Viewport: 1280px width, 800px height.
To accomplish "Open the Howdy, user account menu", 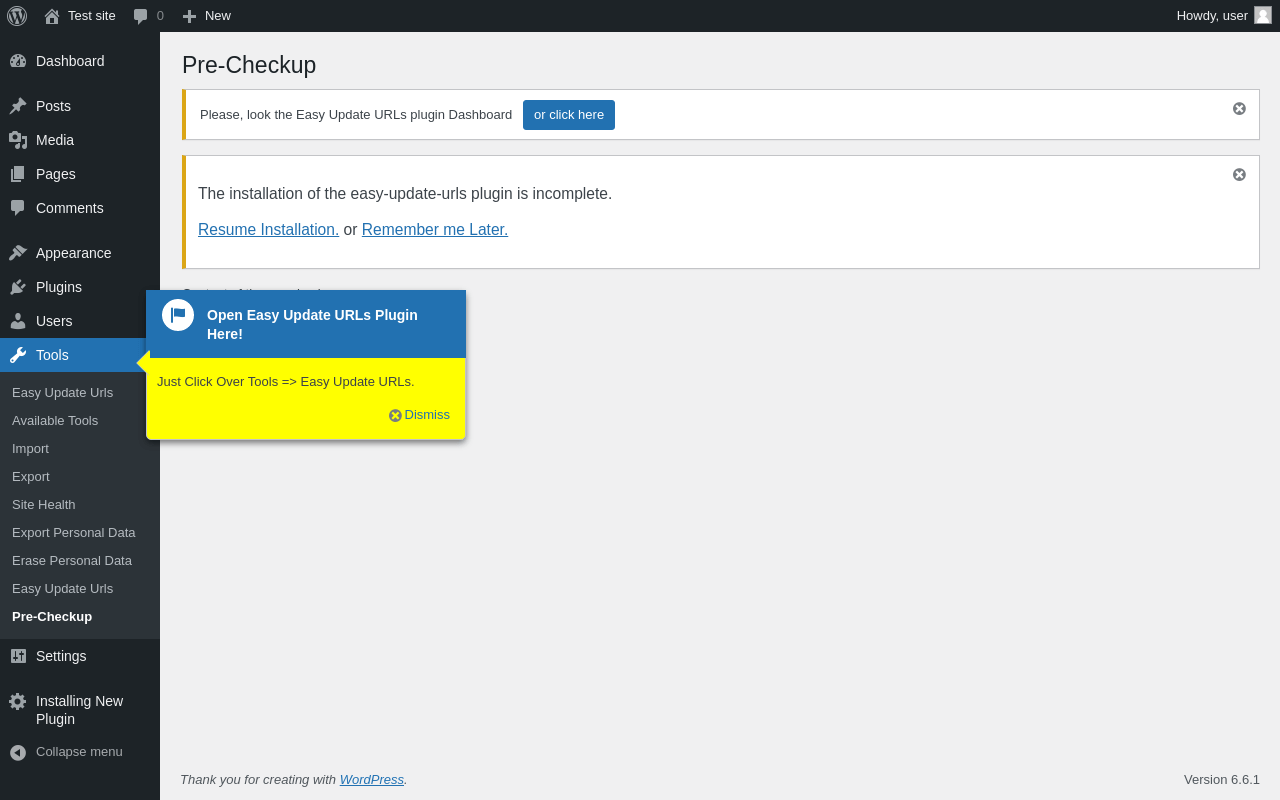I will pyautogui.click(x=1224, y=16).
